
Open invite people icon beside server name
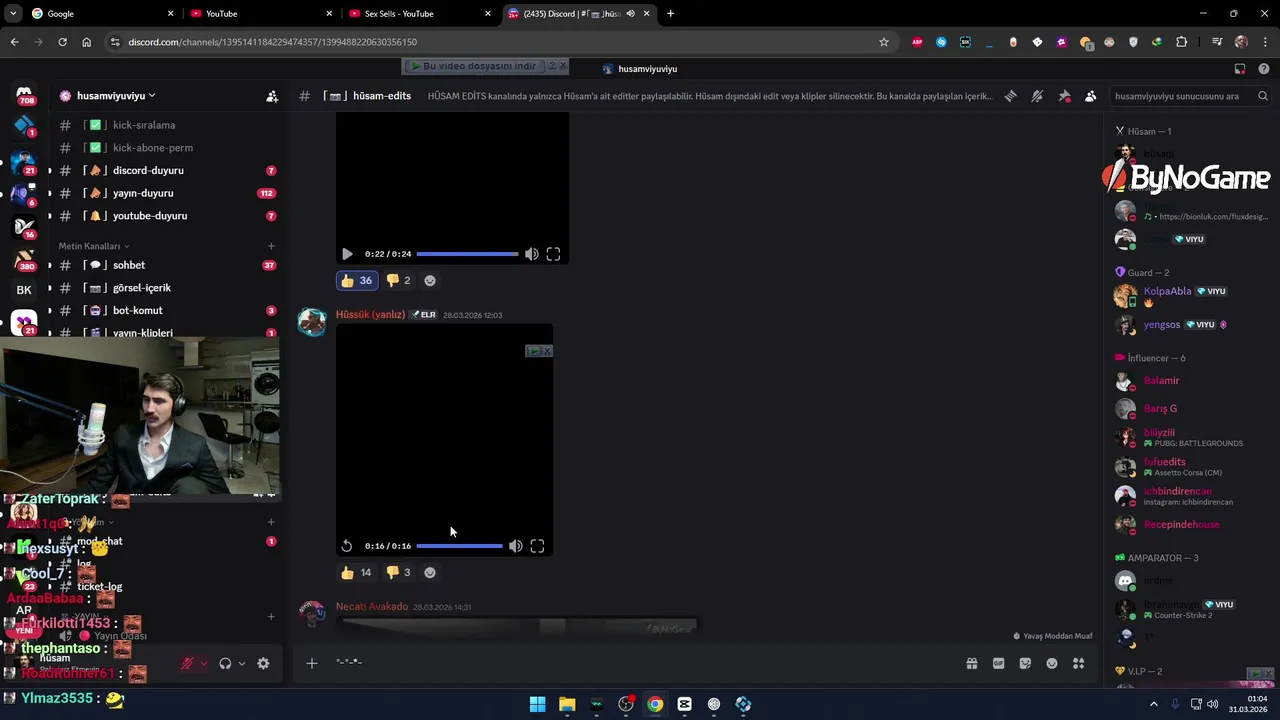(x=272, y=96)
